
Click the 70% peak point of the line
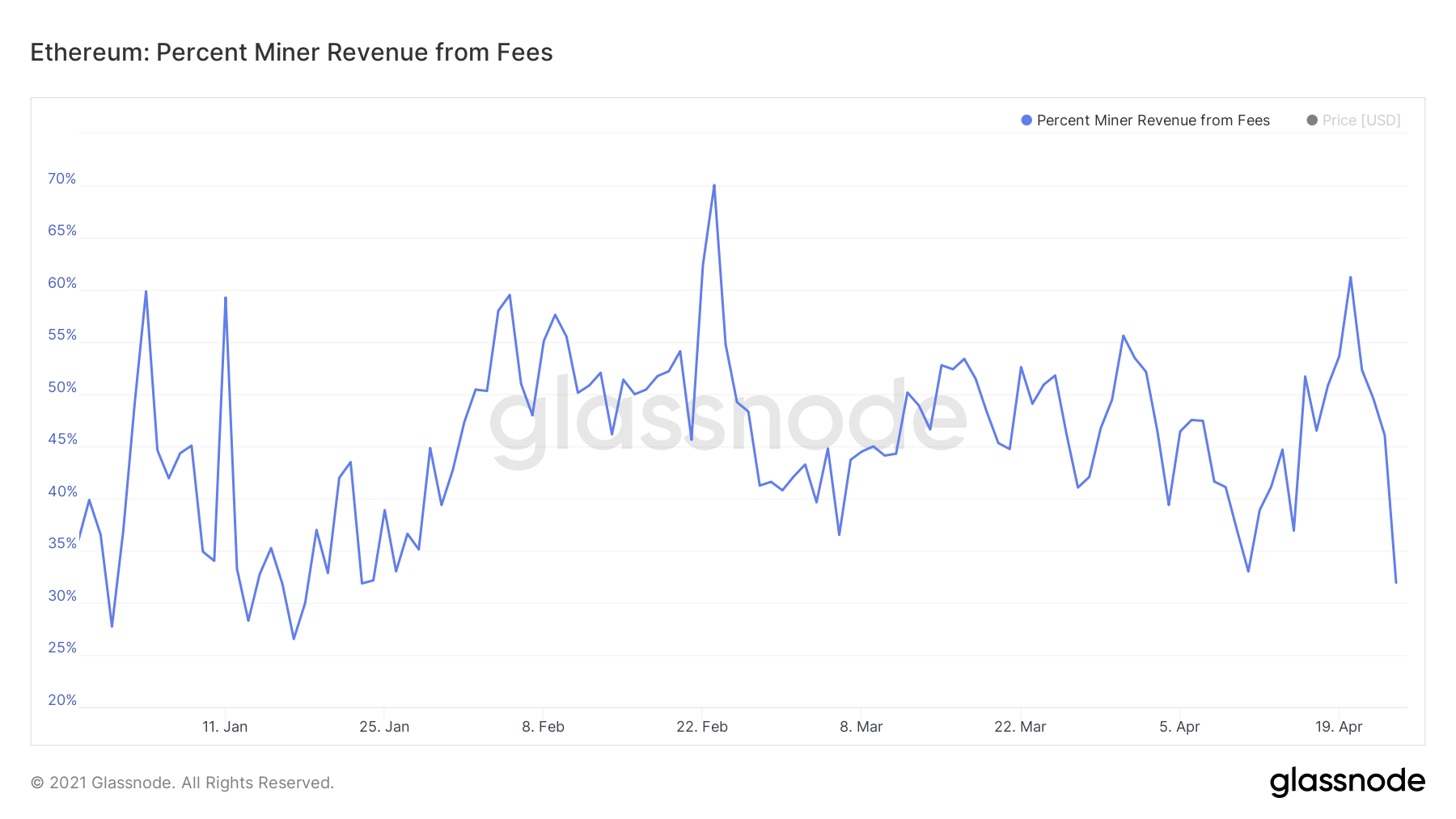(x=713, y=185)
